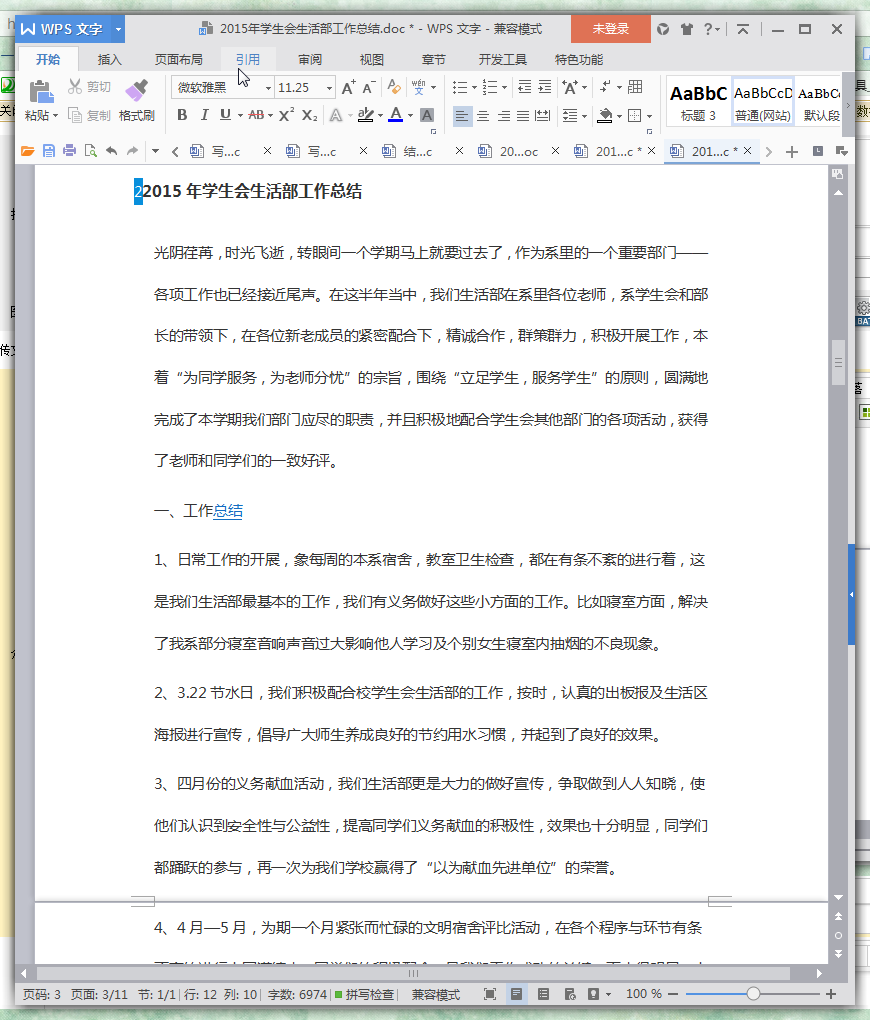The image size is (870, 1020).
Task: Click the save disk icon
Action: tap(49, 151)
